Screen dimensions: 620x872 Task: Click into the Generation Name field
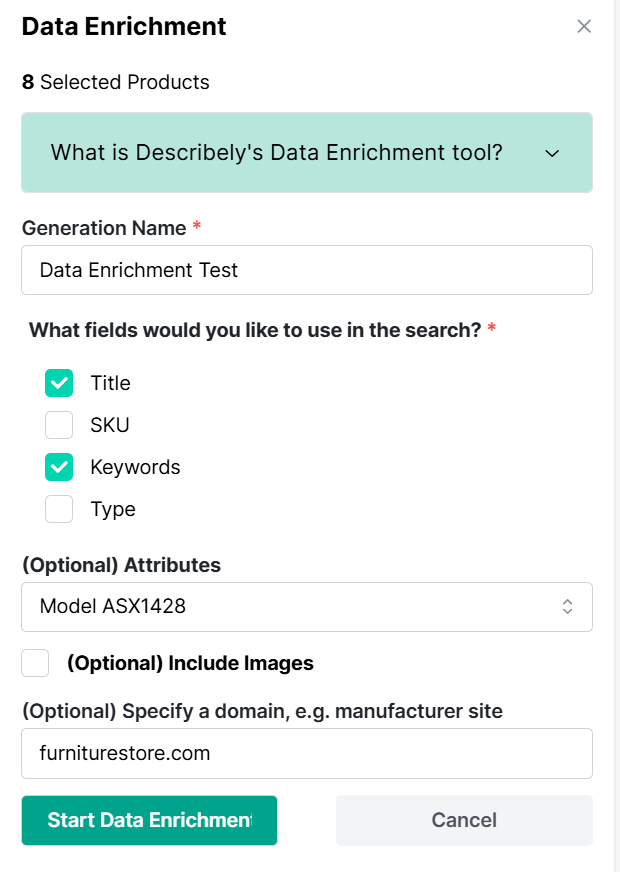(x=307, y=270)
